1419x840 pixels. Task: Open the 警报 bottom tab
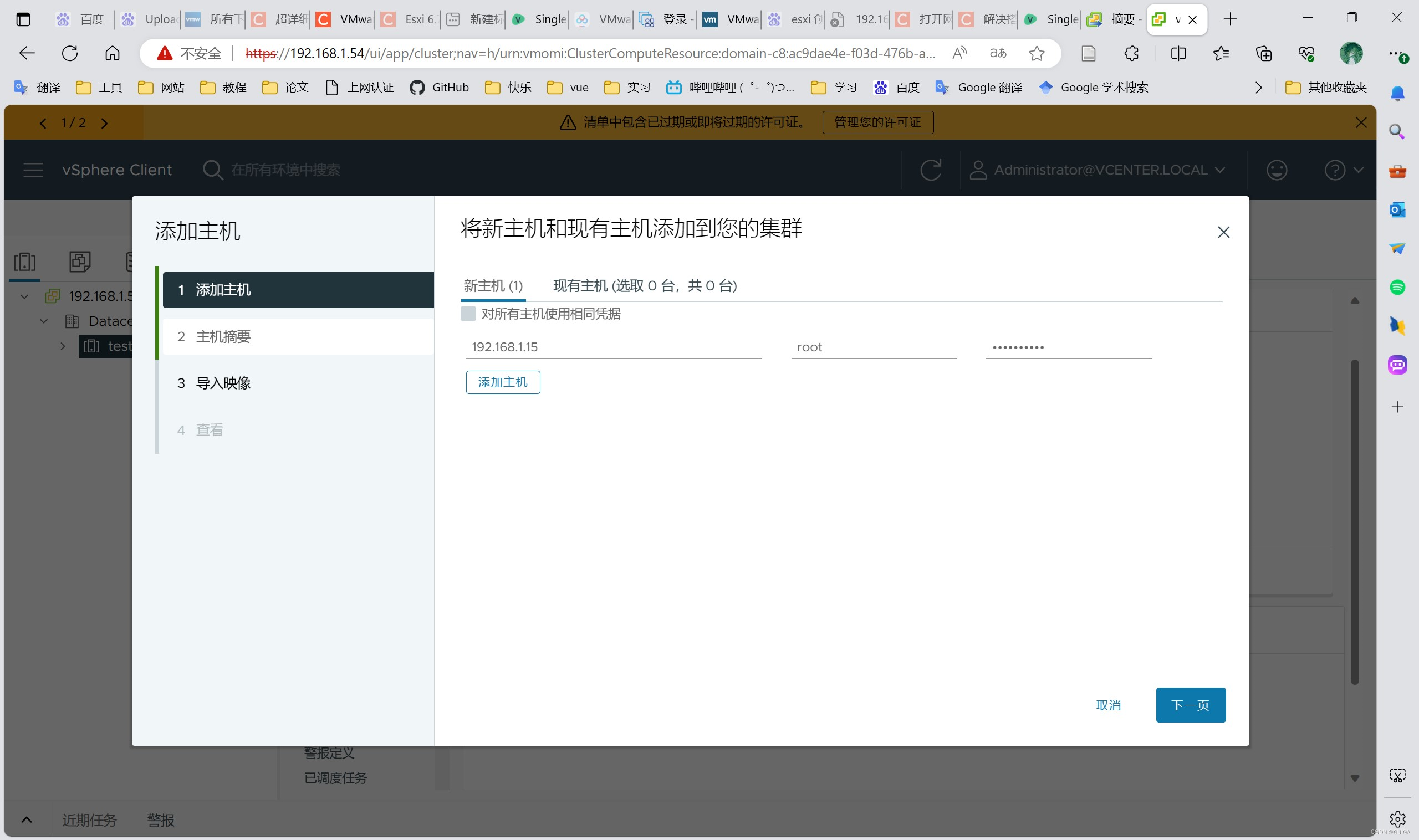[x=160, y=819]
